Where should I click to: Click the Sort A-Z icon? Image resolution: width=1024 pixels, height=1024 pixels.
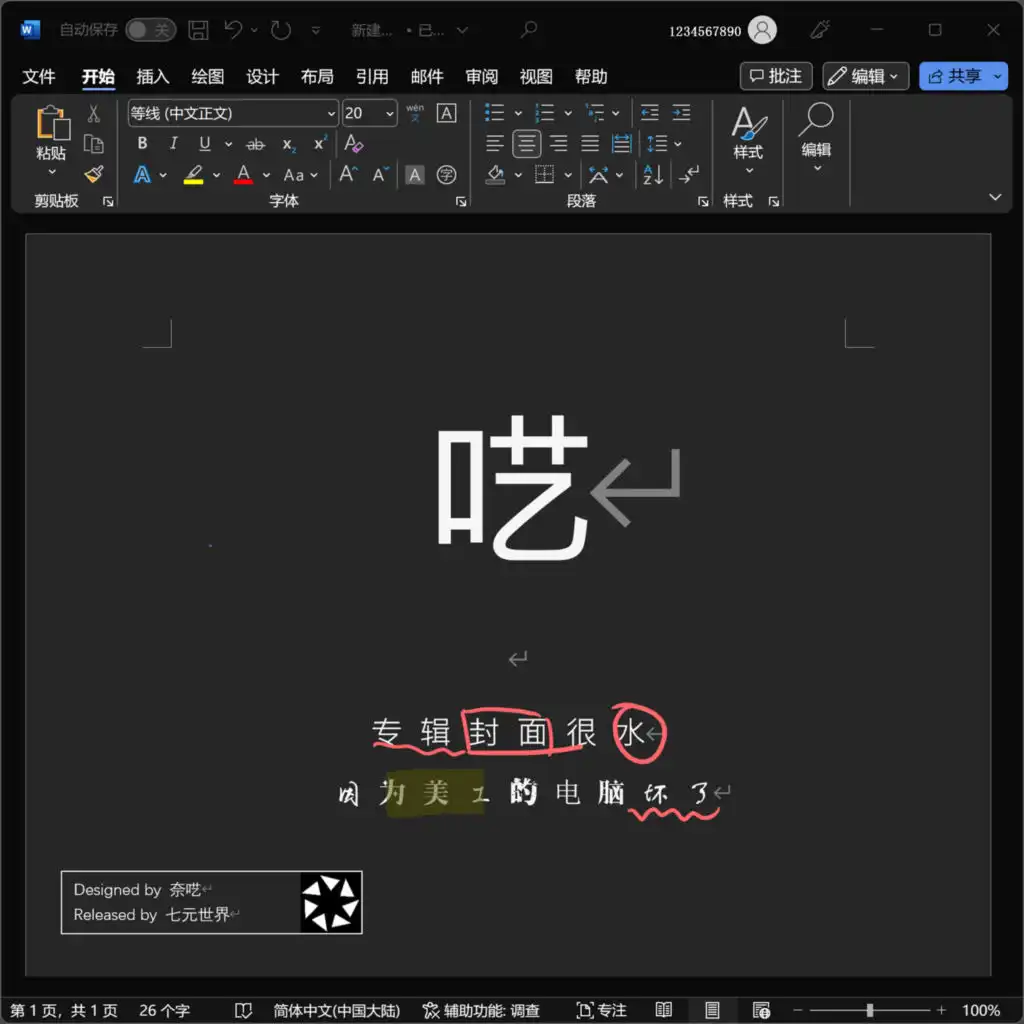click(653, 174)
